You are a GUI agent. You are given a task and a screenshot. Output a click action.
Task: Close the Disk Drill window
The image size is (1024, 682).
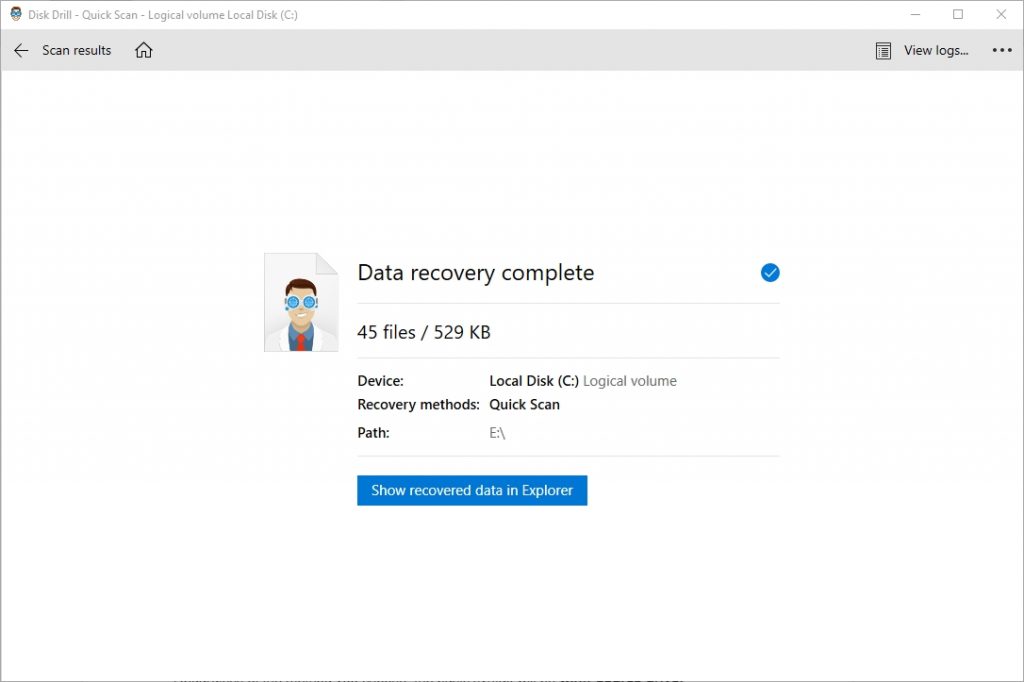(1001, 14)
